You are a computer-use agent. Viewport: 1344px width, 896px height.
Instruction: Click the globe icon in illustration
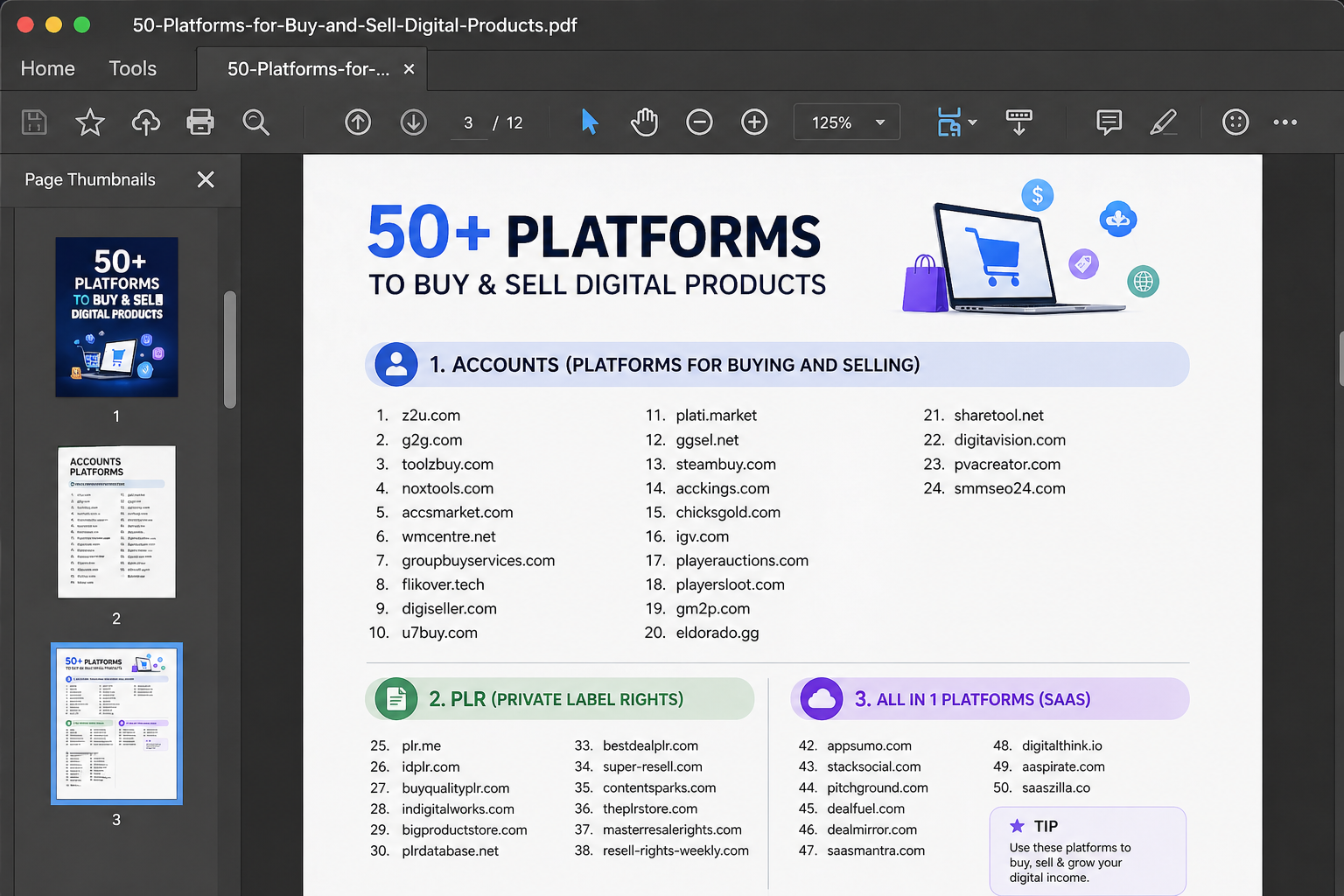(x=1143, y=282)
